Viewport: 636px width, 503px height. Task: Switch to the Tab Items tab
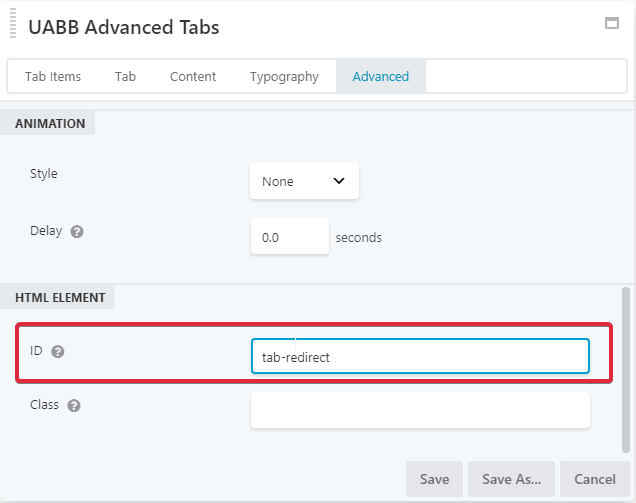(53, 76)
